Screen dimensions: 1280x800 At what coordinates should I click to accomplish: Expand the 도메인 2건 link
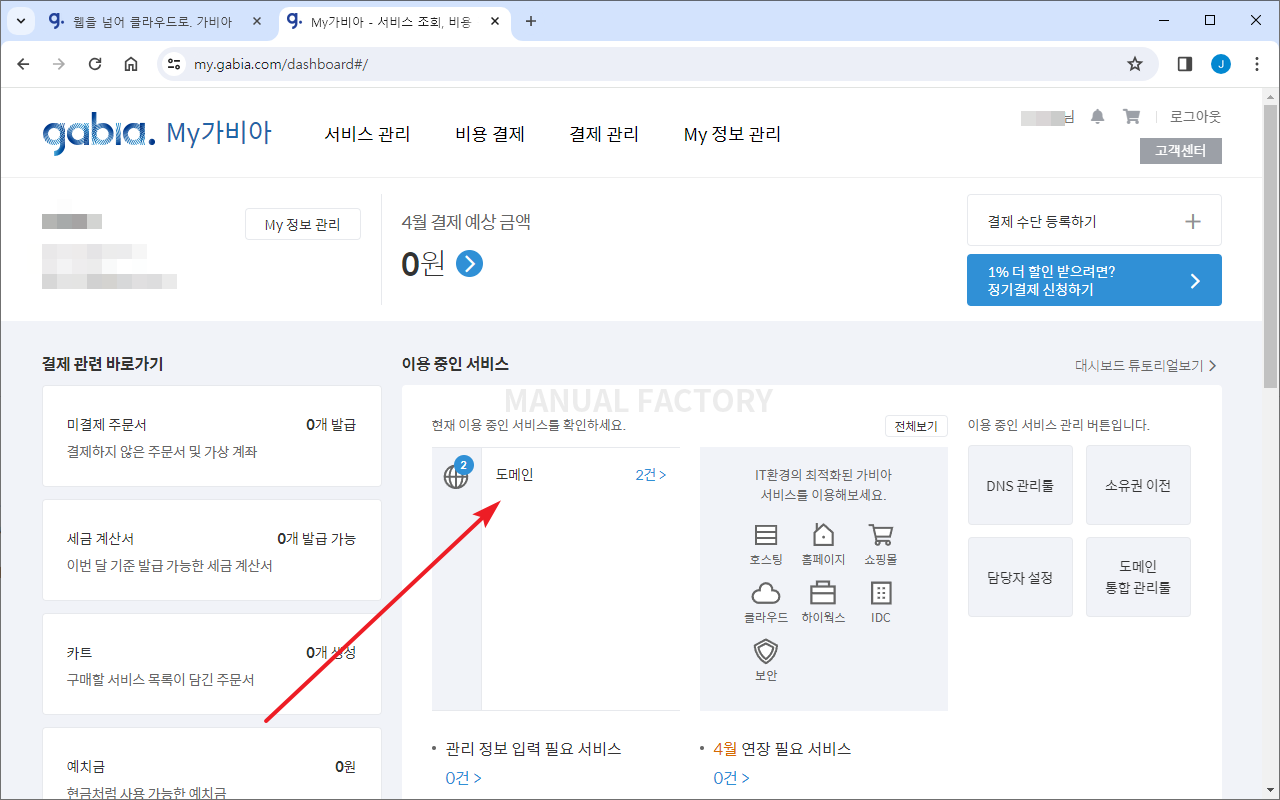click(x=651, y=475)
